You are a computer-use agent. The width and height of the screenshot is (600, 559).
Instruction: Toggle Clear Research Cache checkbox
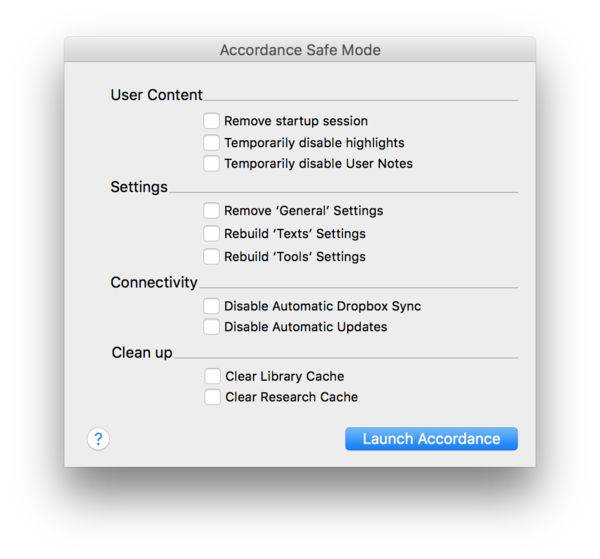[212, 397]
